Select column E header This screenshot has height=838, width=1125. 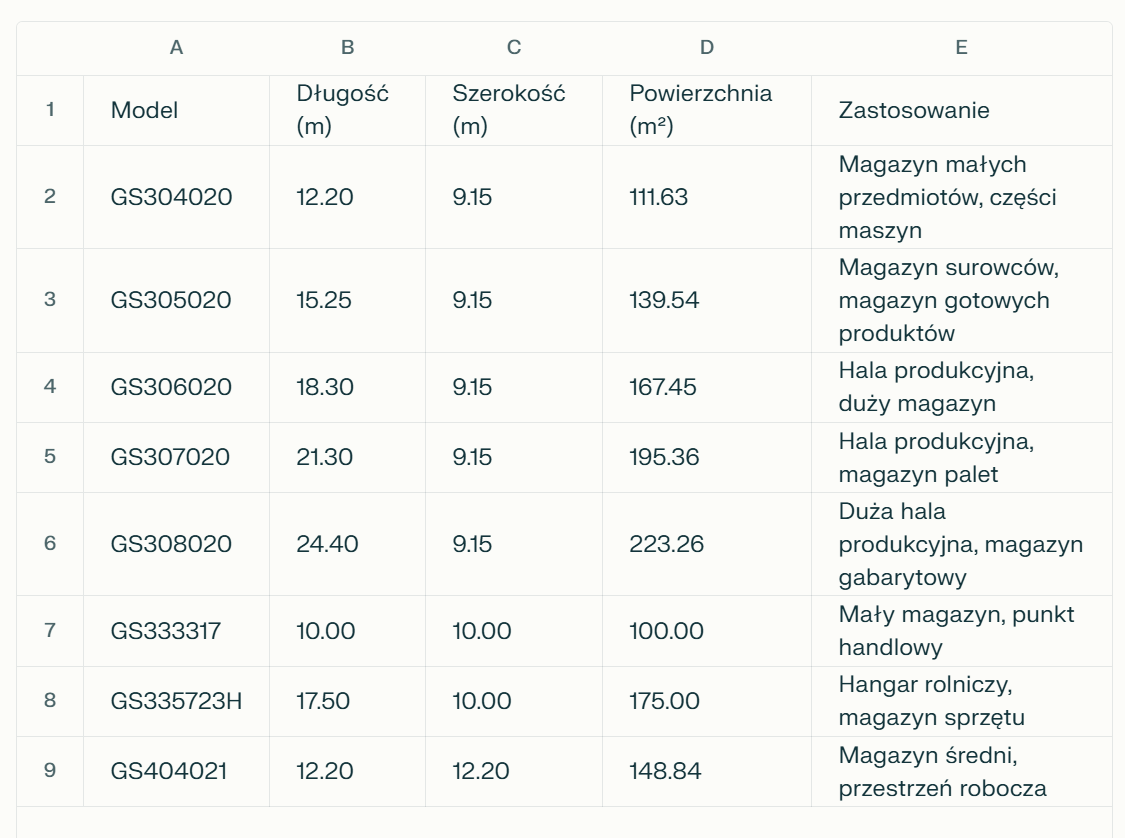tap(961, 48)
